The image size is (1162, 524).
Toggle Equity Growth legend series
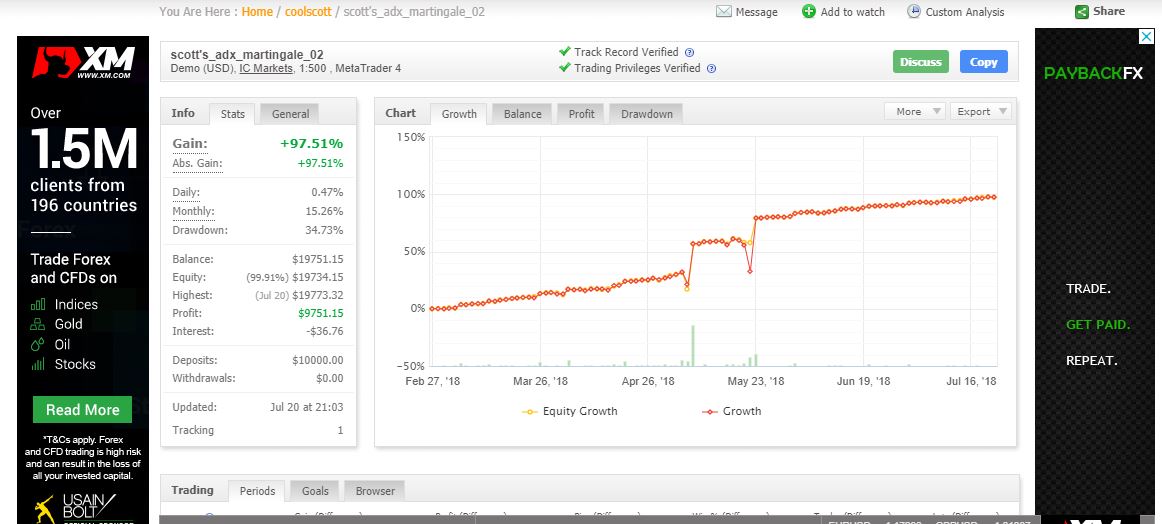pyautogui.click(x=570, y=411)
